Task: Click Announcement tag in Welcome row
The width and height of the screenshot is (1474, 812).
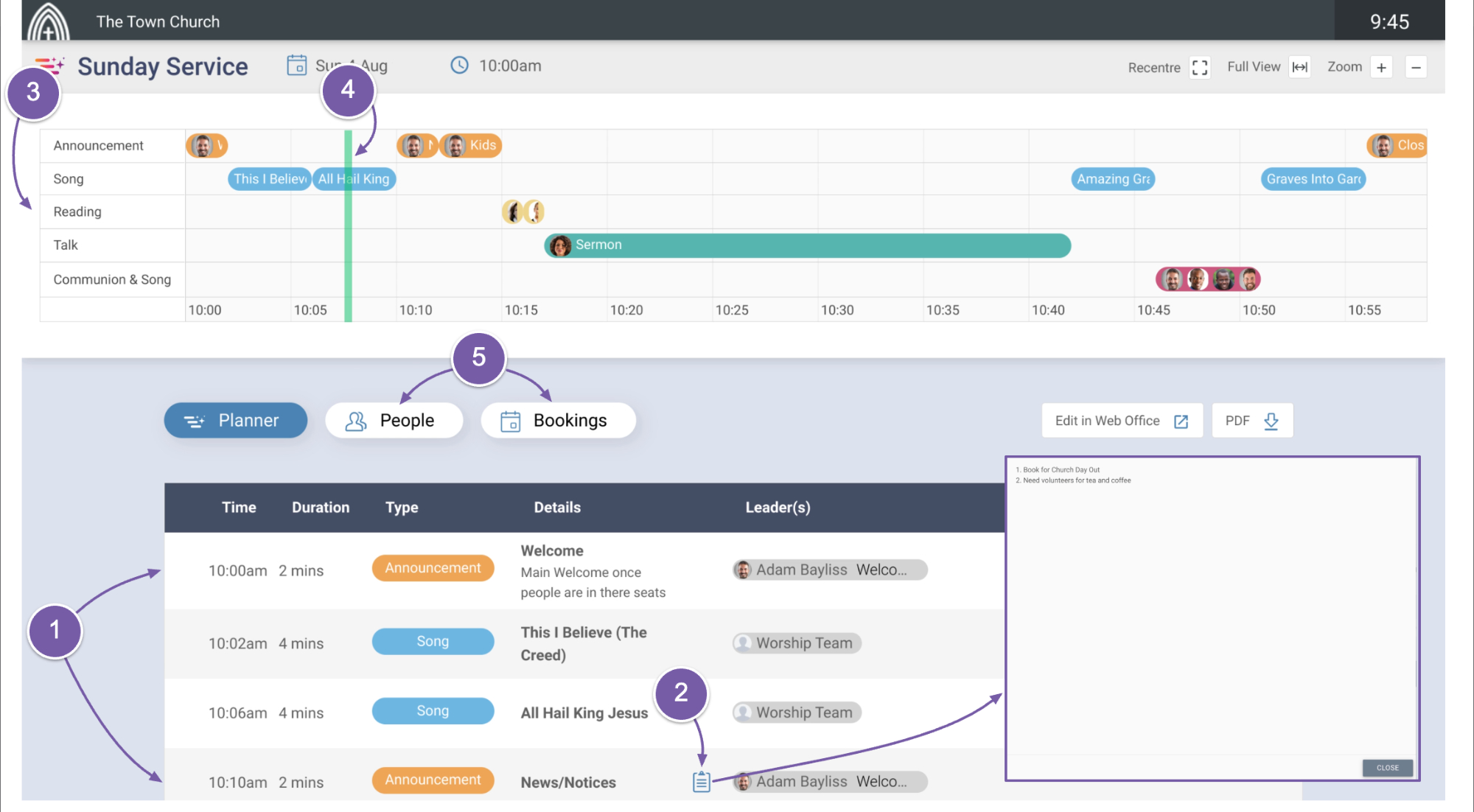Action: pyautogui.click(x=433, y=568)
